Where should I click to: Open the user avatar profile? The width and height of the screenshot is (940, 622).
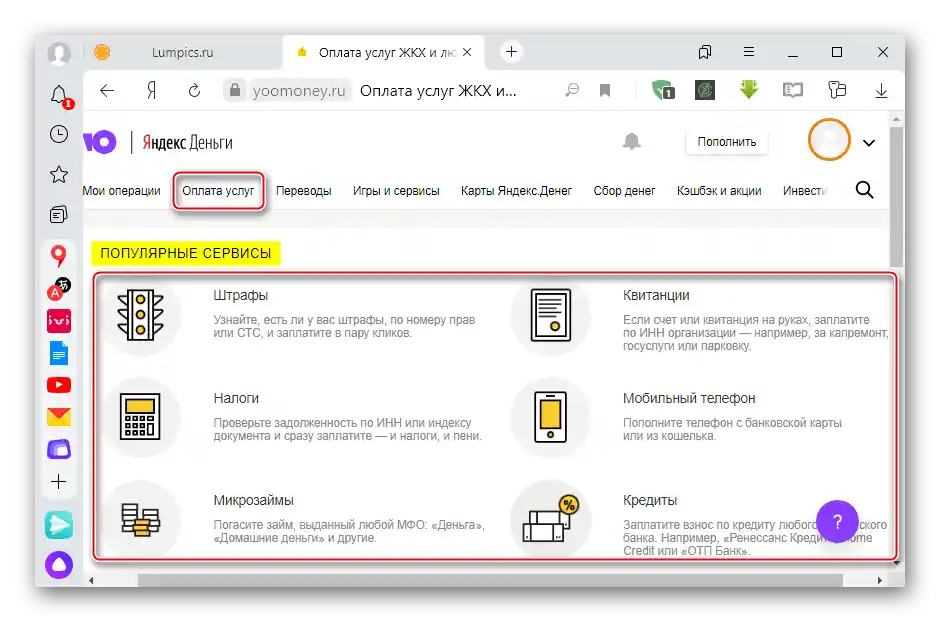[x=829, y=140]
